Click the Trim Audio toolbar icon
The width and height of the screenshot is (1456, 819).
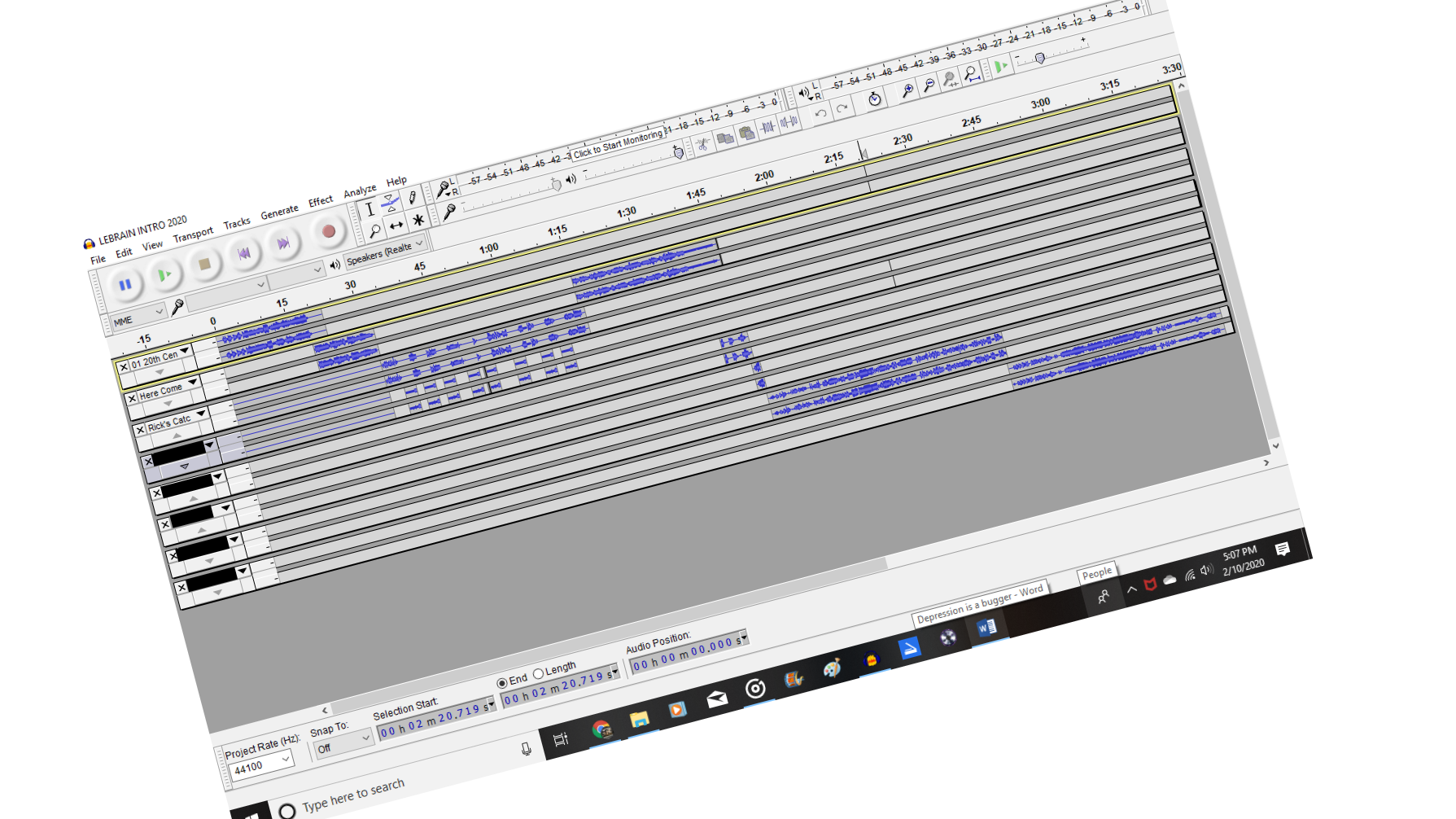pyautogui.click(x=767, y=127)
